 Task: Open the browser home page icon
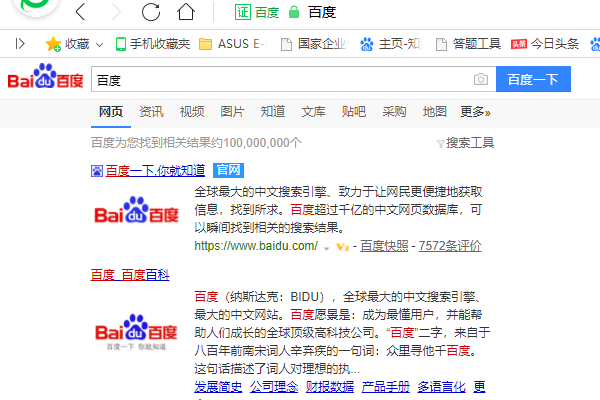[186, 11]
